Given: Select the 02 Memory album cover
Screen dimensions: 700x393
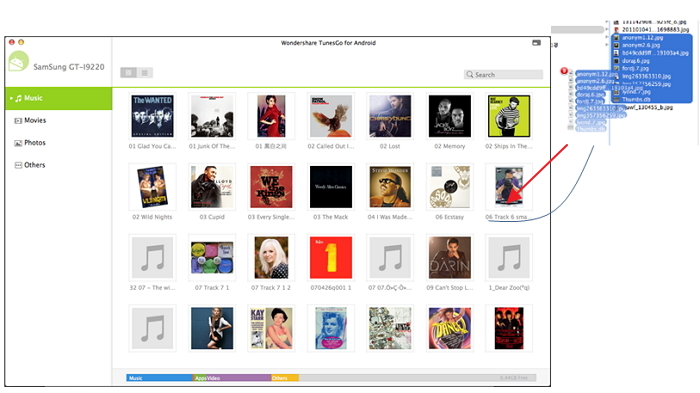Looking at the screenshot, I should [450, 116].
